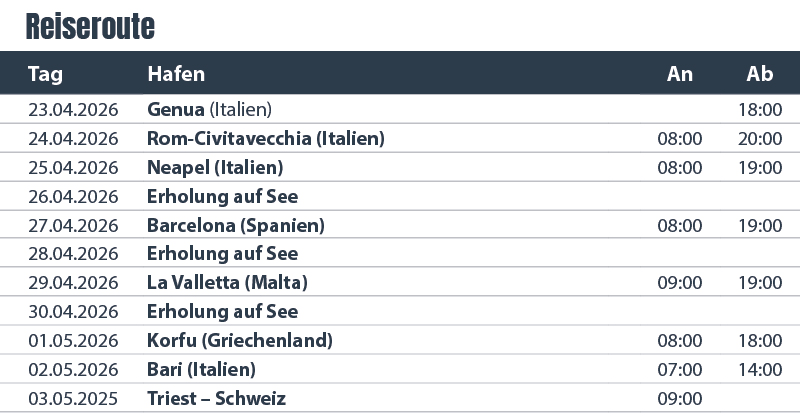
Task: Click the date 23.04.2026
Action: 73,108
